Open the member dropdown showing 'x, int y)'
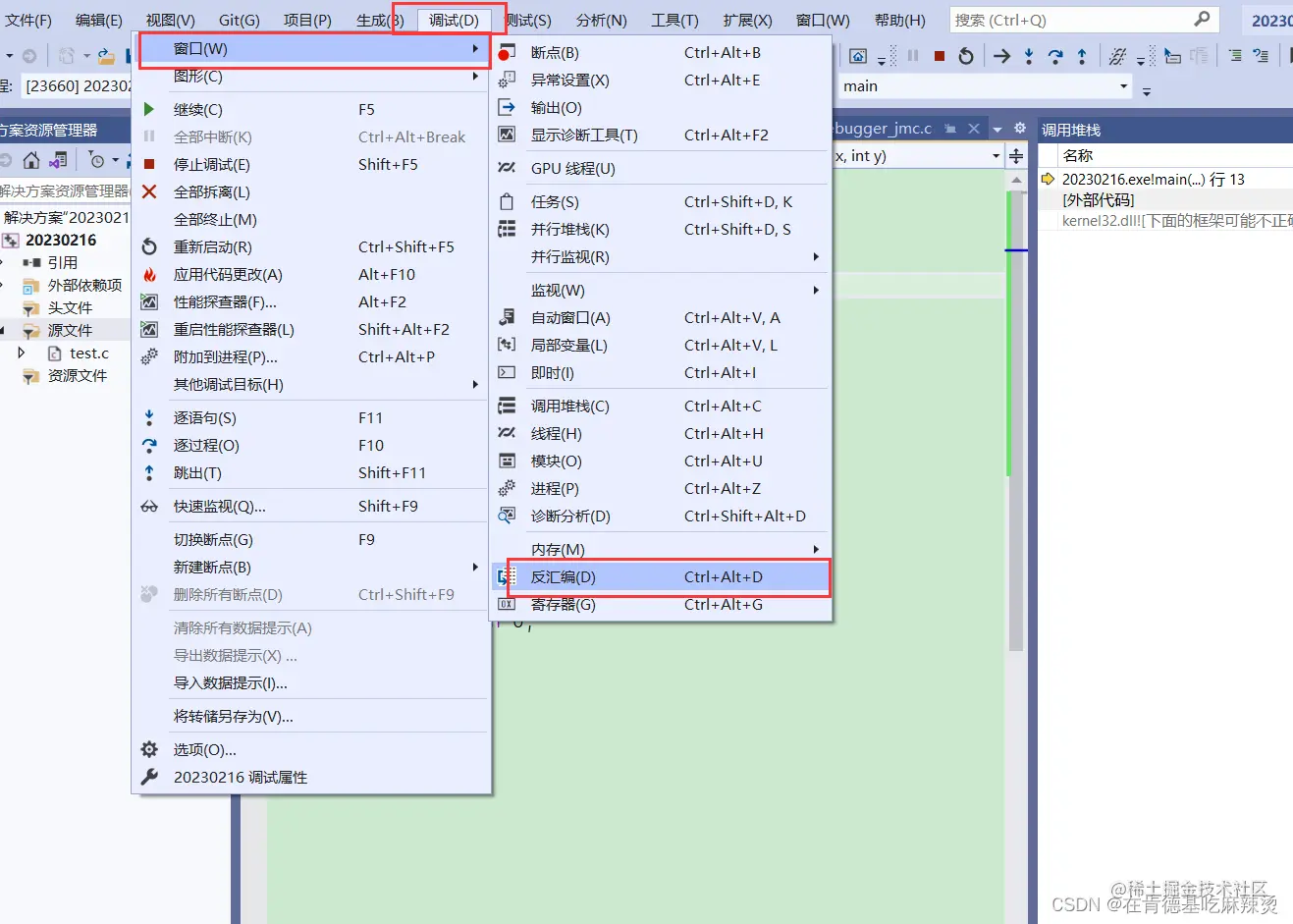 pos(996,156)
